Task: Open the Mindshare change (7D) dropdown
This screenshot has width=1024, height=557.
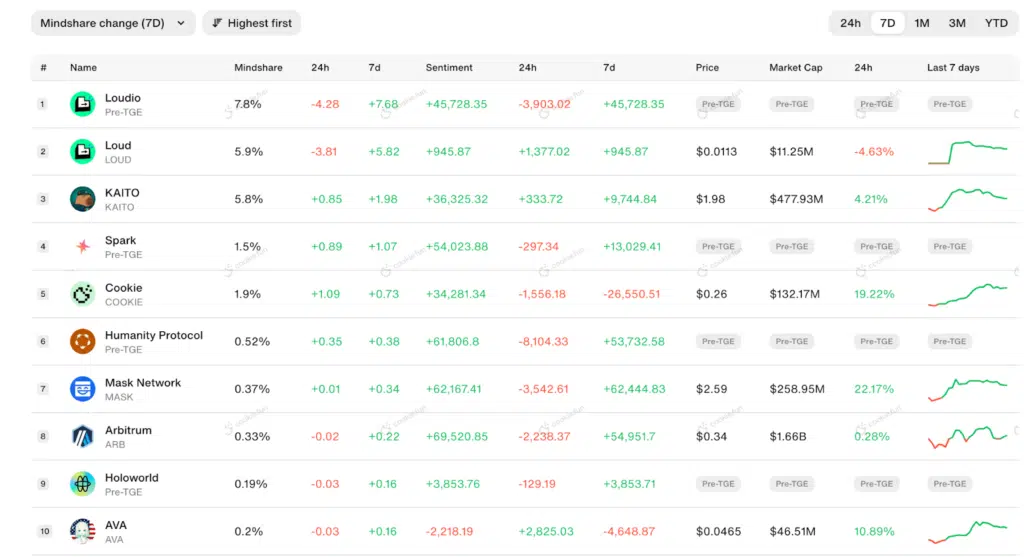Action: (113, 23)
